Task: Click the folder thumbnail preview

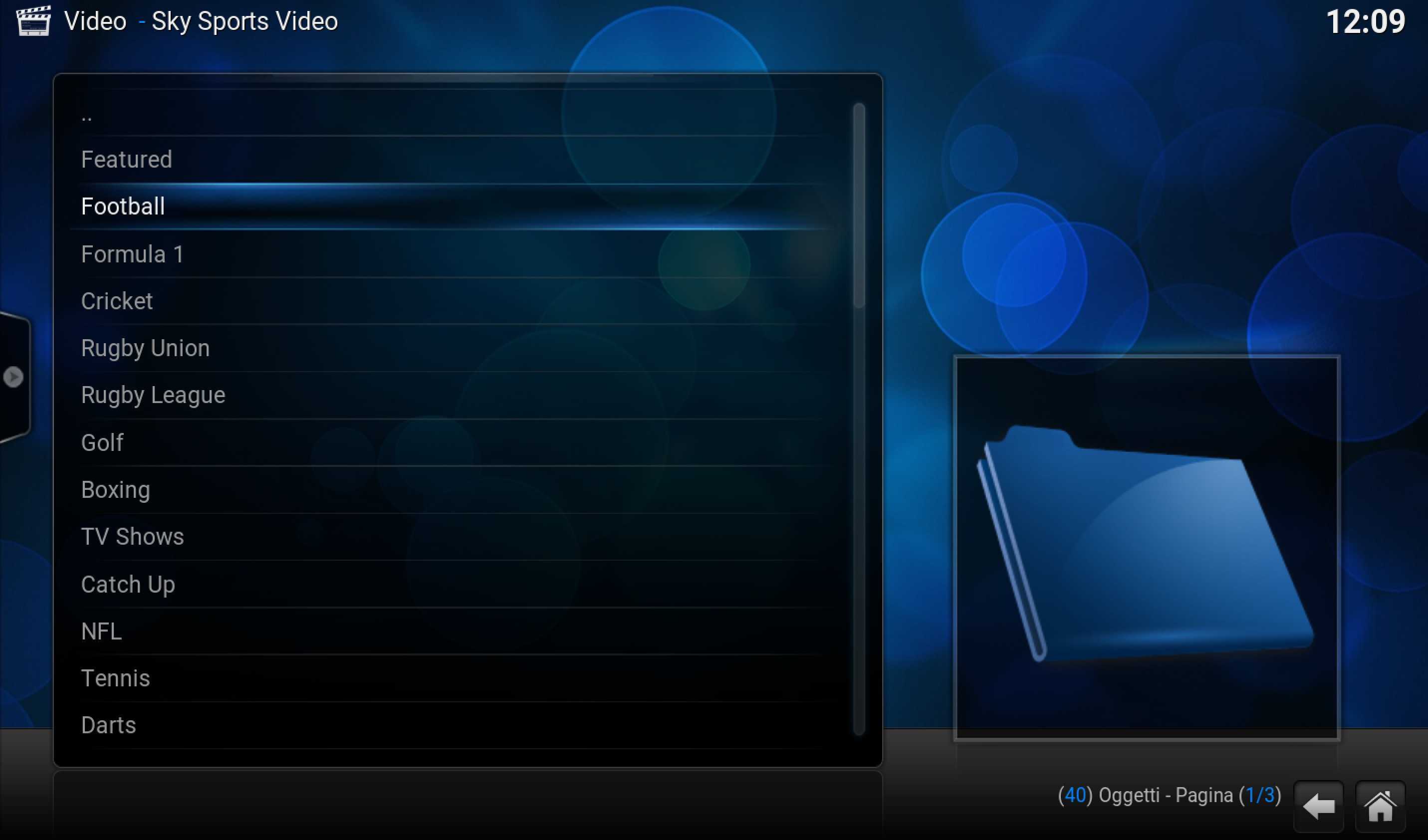Action: pyautogui.click(x=1147, y=548)
